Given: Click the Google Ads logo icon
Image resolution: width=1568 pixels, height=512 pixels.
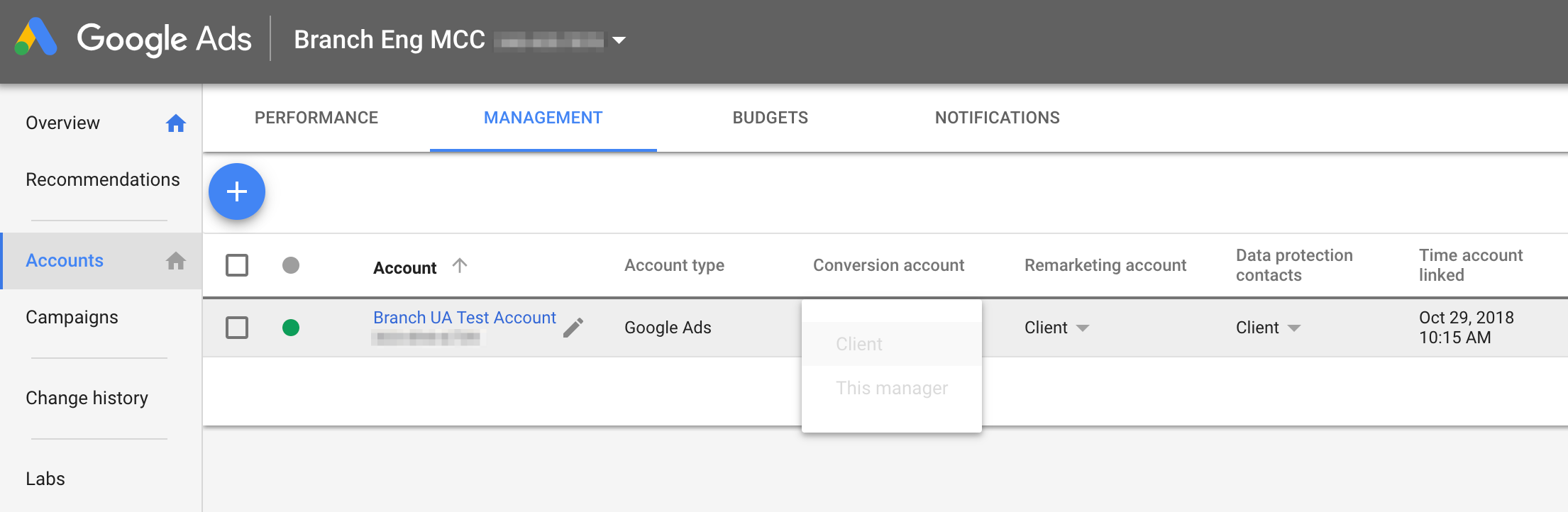Looking at the screenshot, I should [35, 37].
